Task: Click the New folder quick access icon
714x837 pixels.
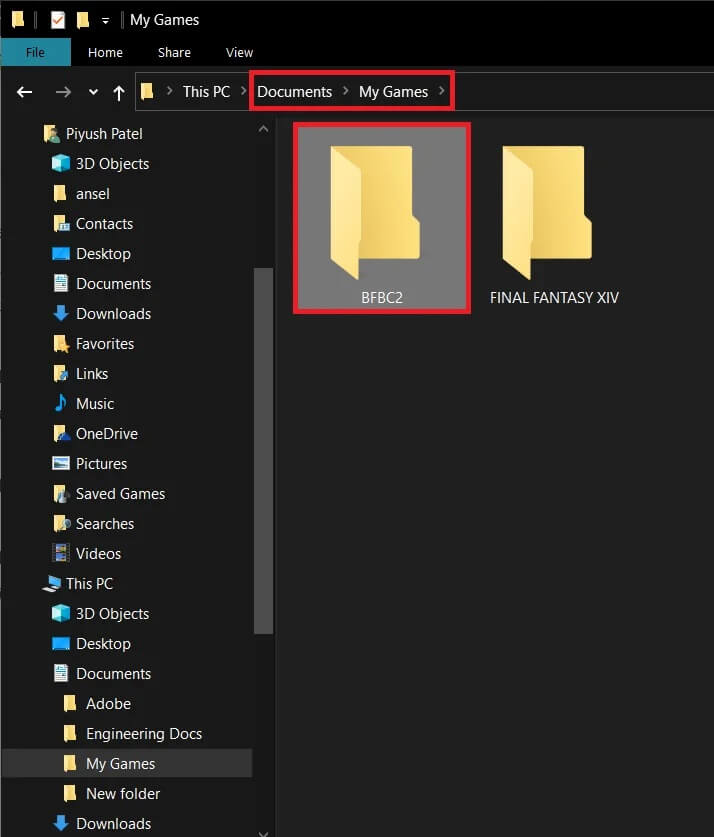Action: pos(83,20)
